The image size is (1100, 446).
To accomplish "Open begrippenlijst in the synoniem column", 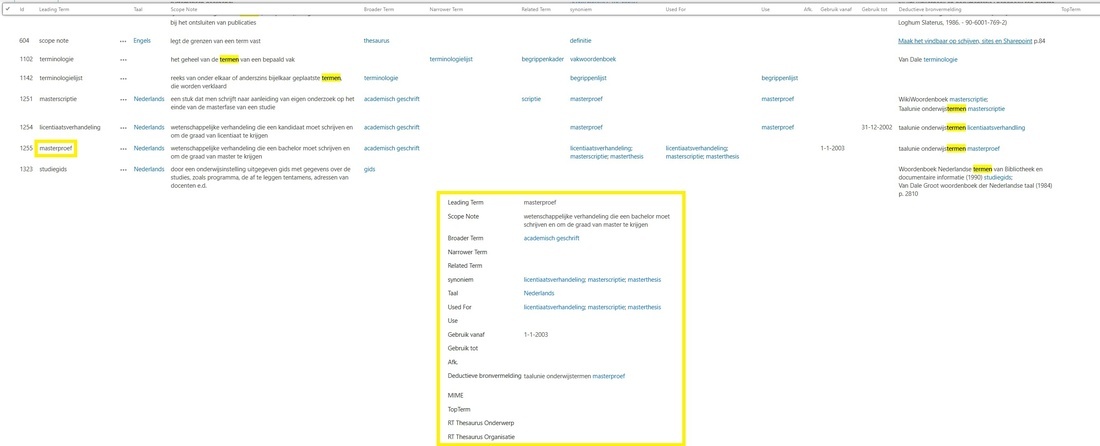I will coord(588,78).
